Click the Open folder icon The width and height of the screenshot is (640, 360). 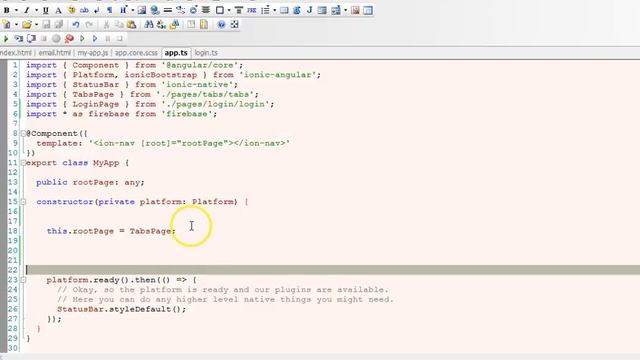click(x=27, y=24)
